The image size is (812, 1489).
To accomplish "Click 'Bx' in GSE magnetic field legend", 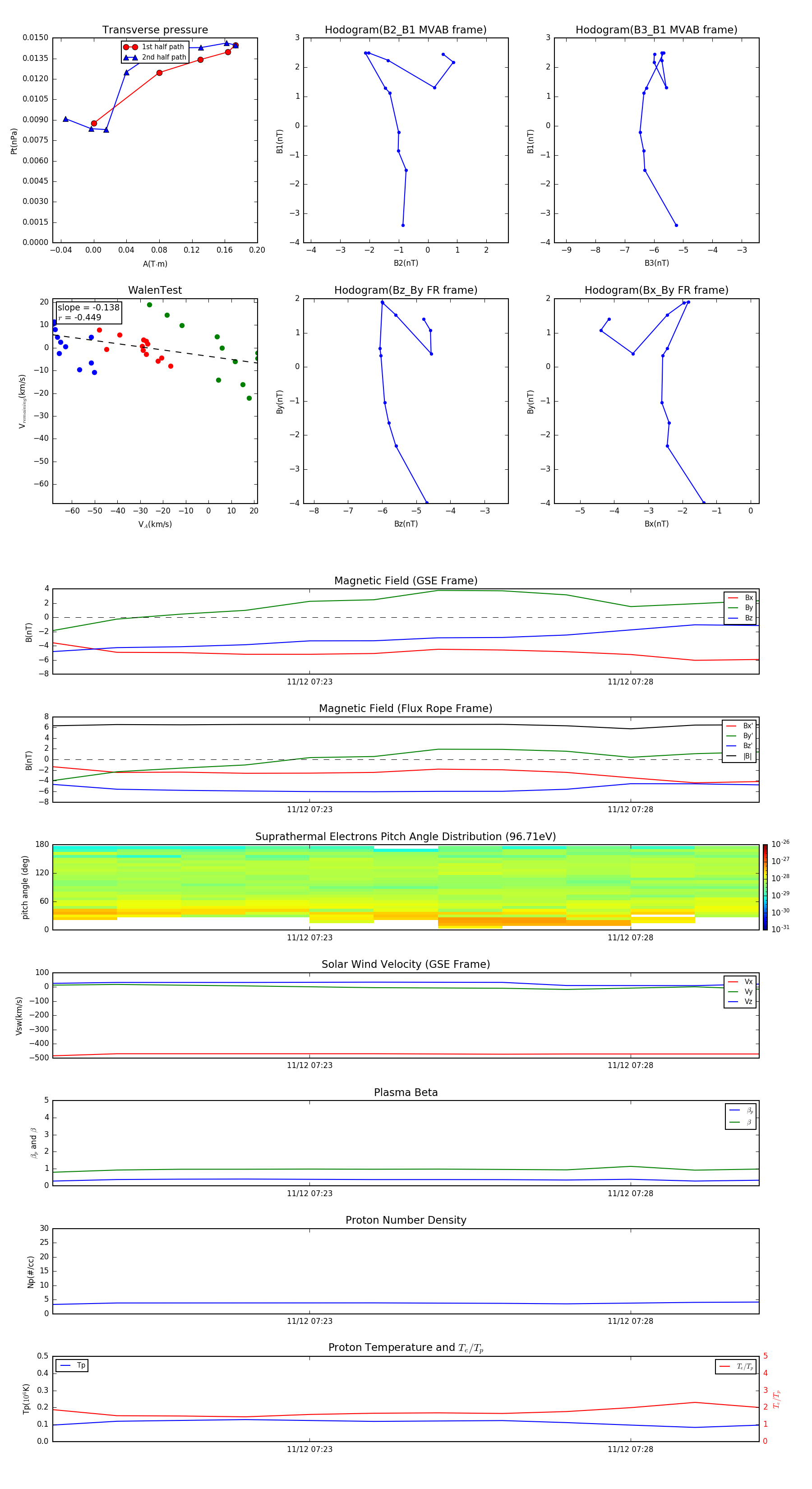I will tap(740, 598).
